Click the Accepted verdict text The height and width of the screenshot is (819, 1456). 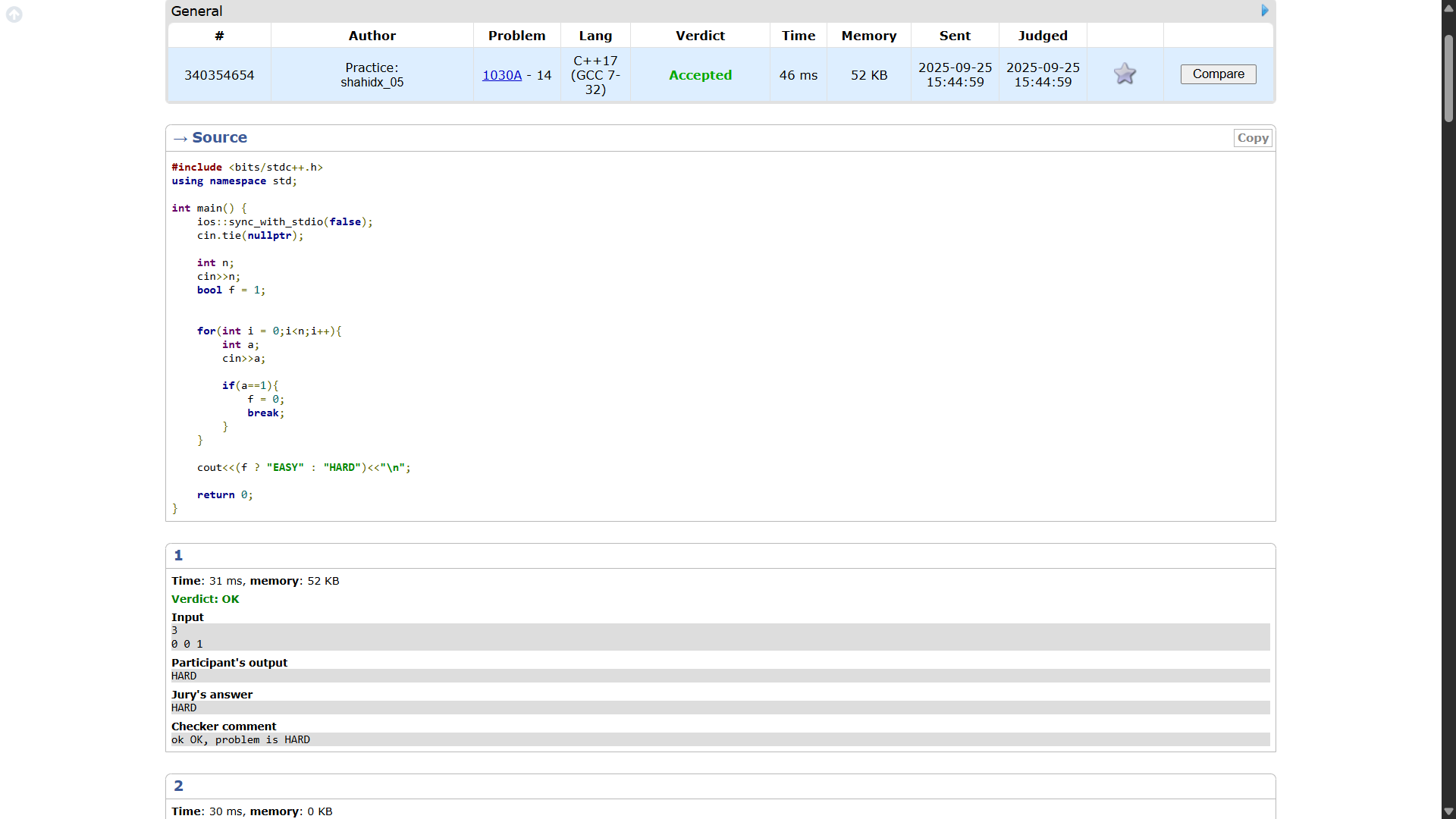[x=699, y=75]
